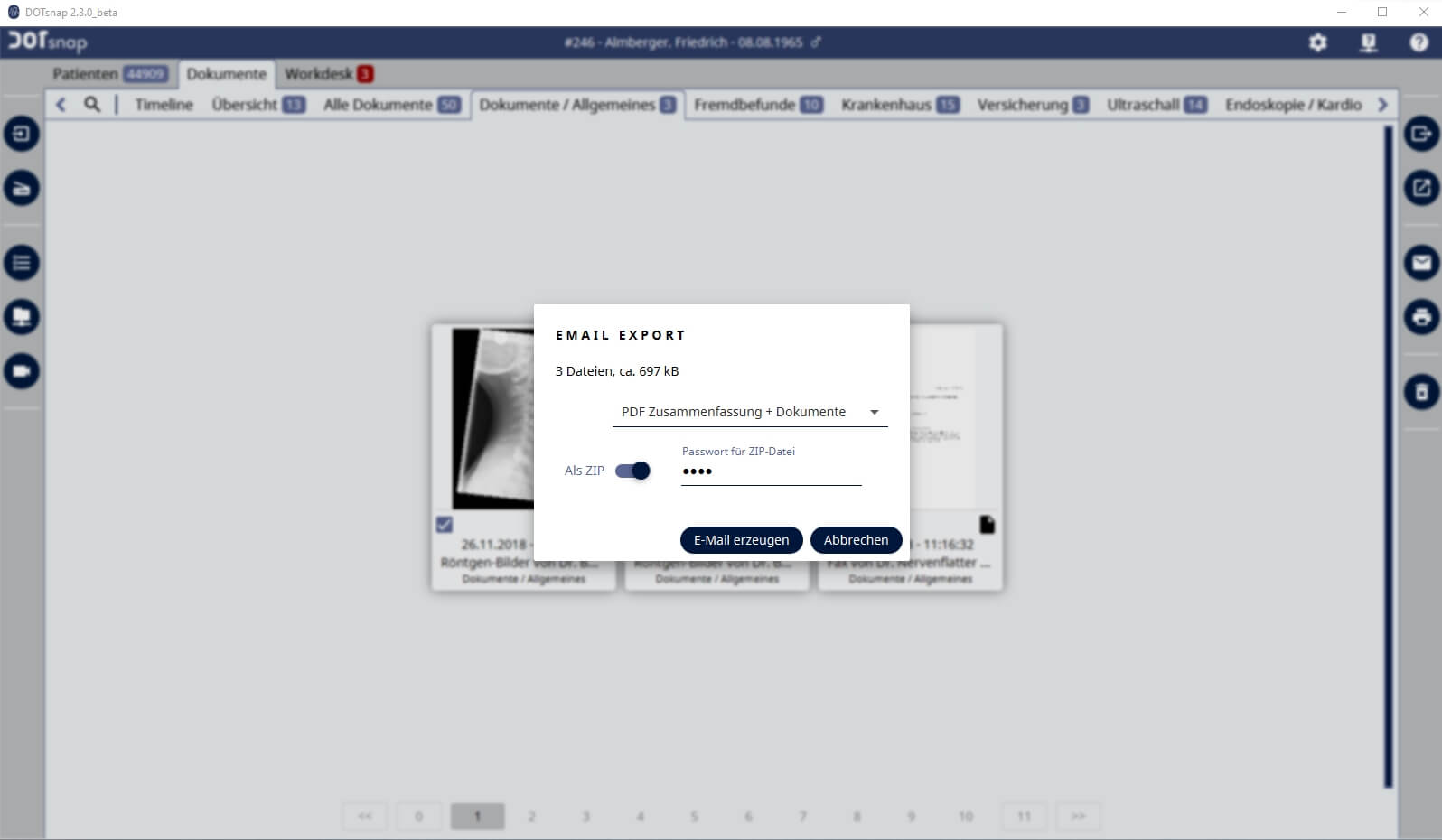Click the E-Mail erzeugen button

[x=741, y=540]
